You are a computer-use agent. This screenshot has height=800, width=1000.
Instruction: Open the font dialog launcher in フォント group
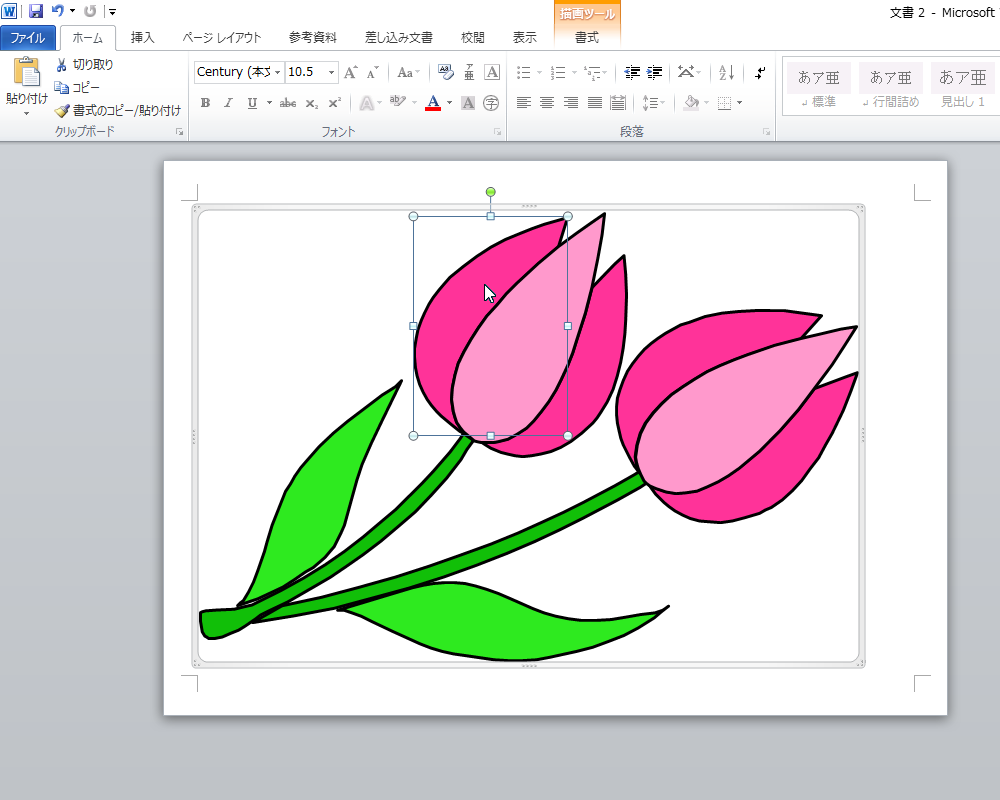click(497, 132)
